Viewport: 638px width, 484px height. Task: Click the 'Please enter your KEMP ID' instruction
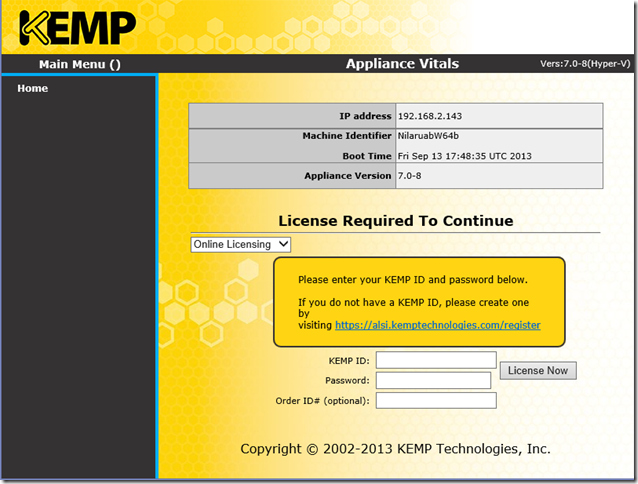coord(413,280)
